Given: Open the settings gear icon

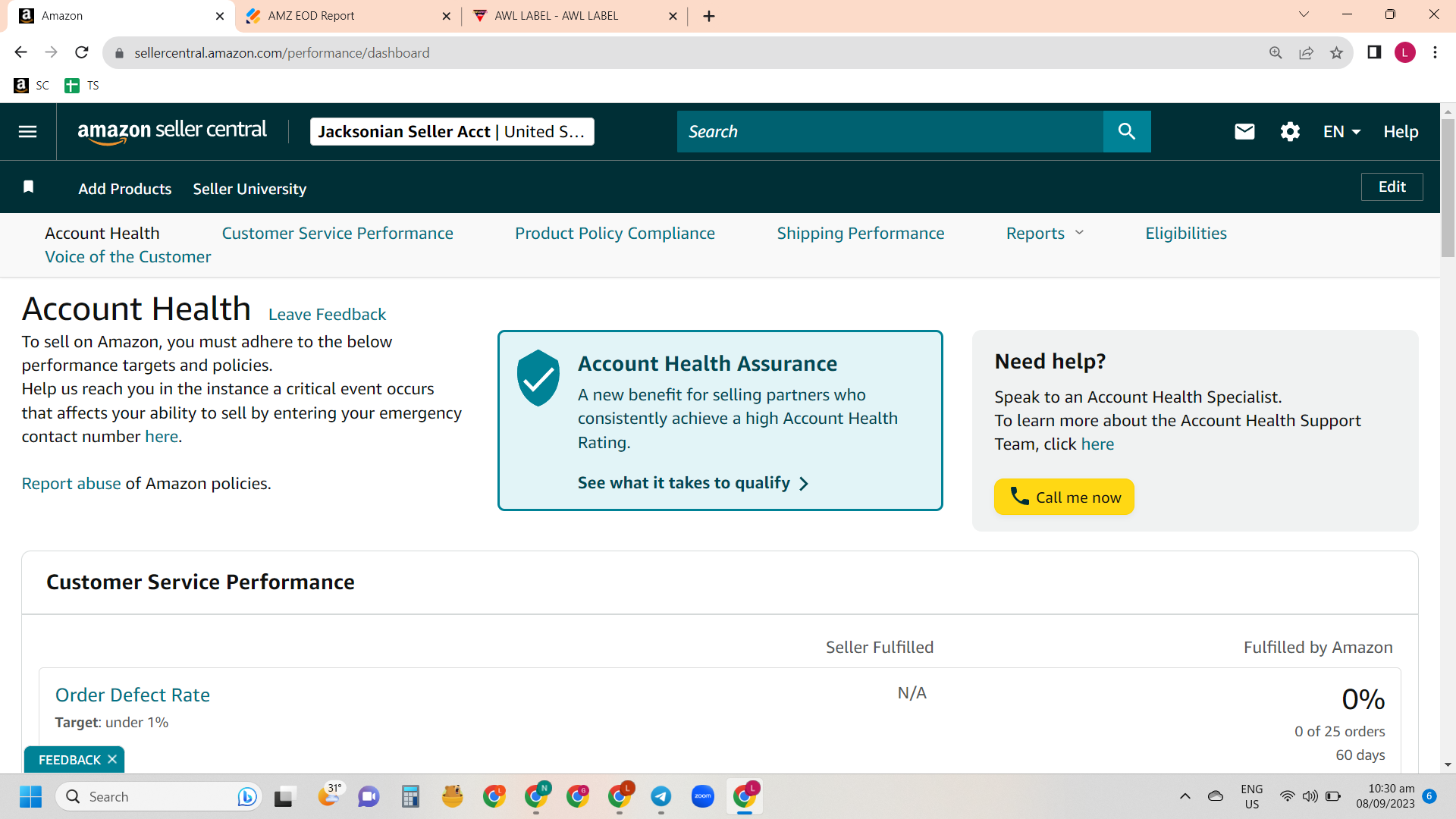Looking at the screenshot, I should click(x=1290, y=132).
